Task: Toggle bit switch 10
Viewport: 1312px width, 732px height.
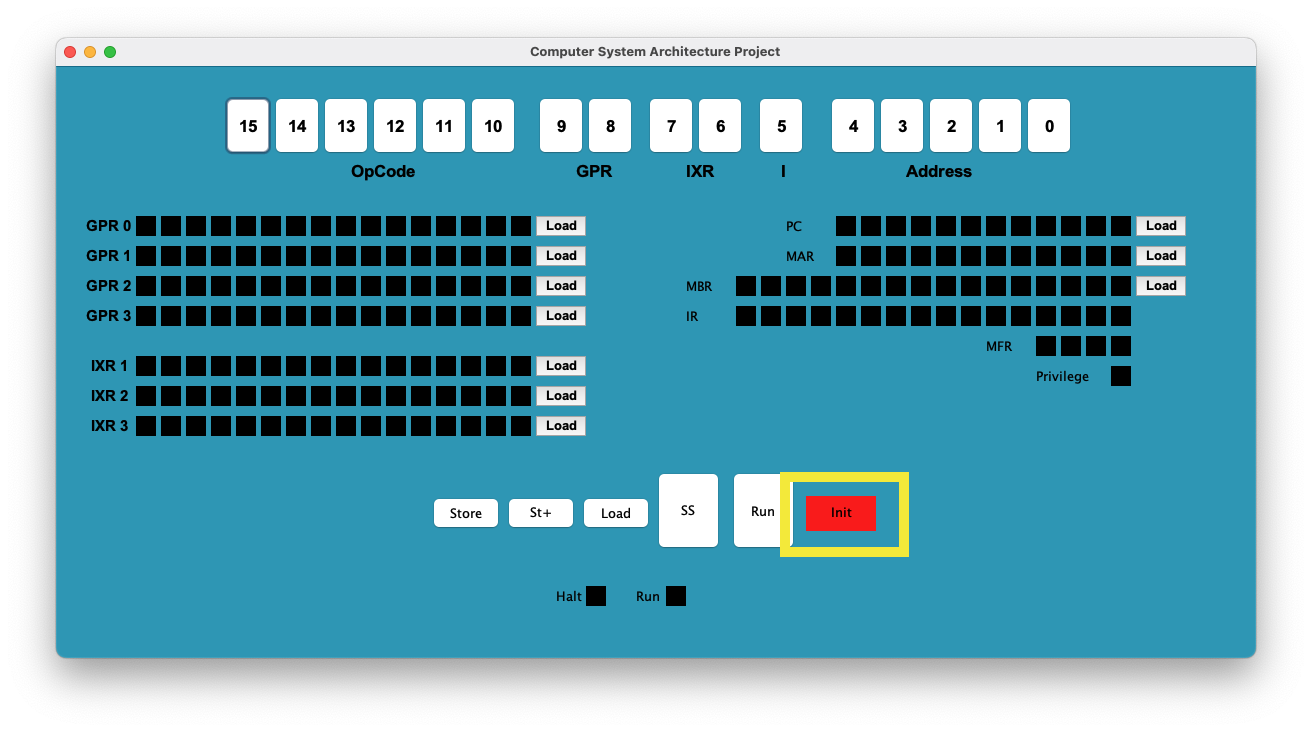Action: (493, 126)
